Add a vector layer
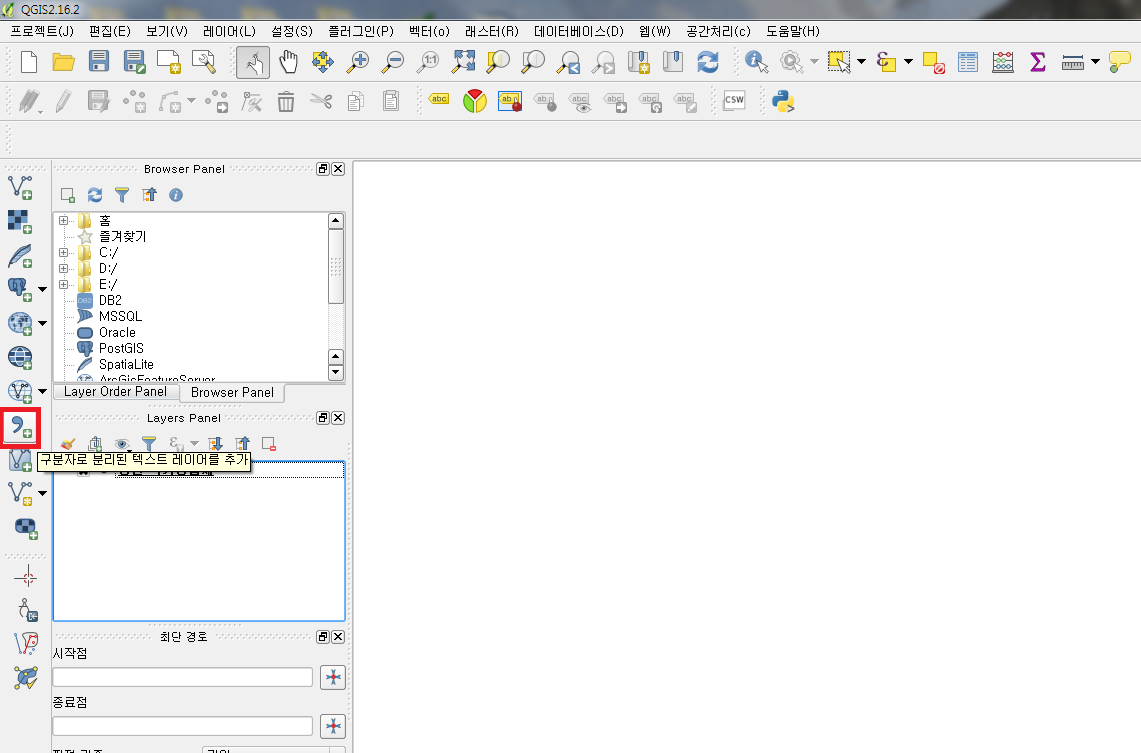Viewport: 1141px width, 753px height. point(20,187)
